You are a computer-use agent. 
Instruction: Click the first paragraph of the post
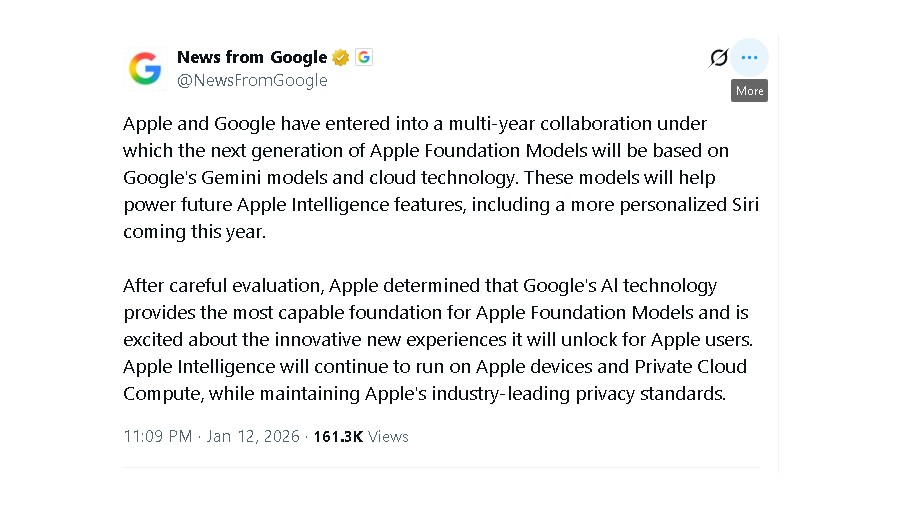click(440, 177)
